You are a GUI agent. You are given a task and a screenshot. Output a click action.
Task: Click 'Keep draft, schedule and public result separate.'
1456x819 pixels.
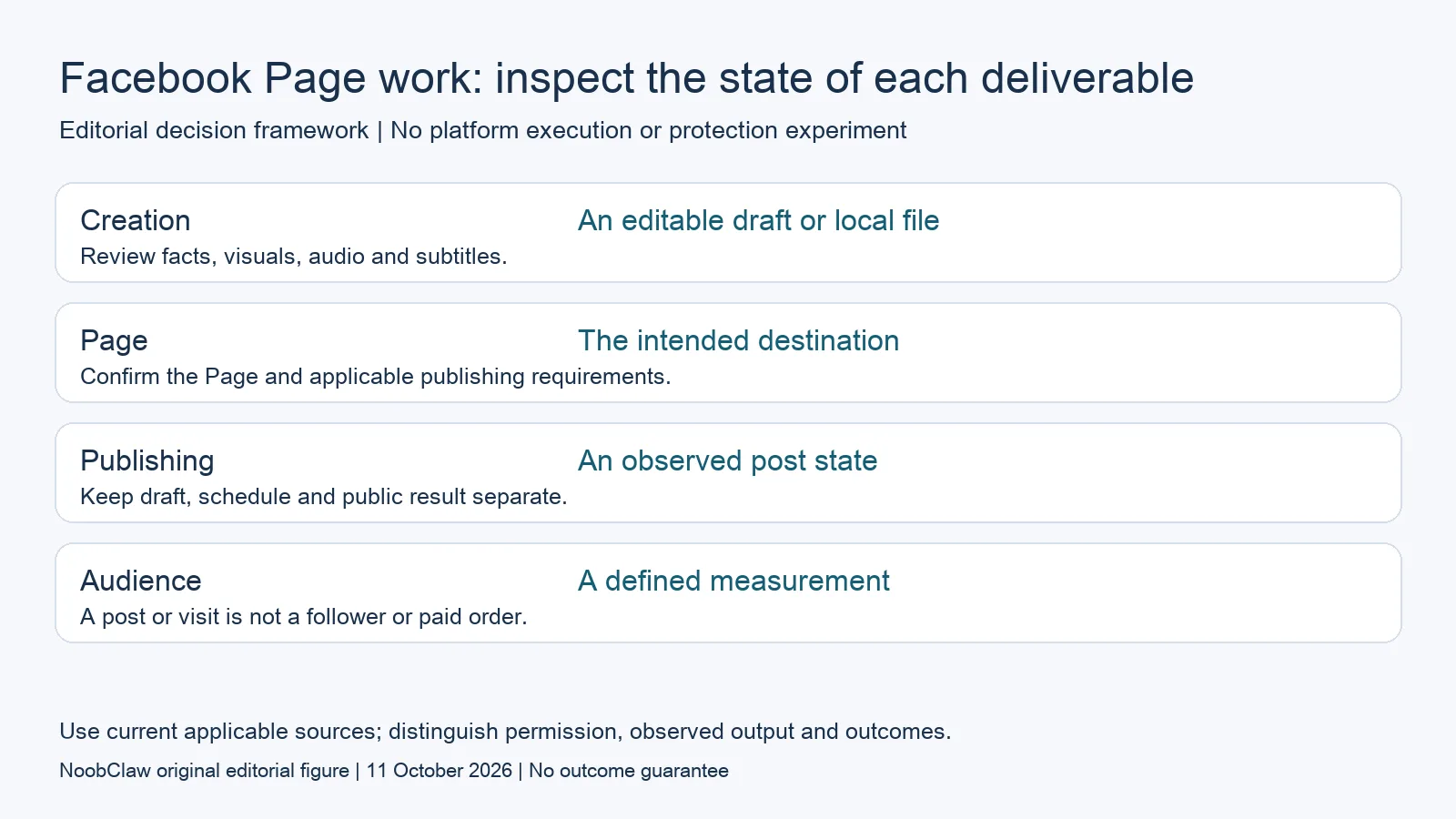point(324,497)
